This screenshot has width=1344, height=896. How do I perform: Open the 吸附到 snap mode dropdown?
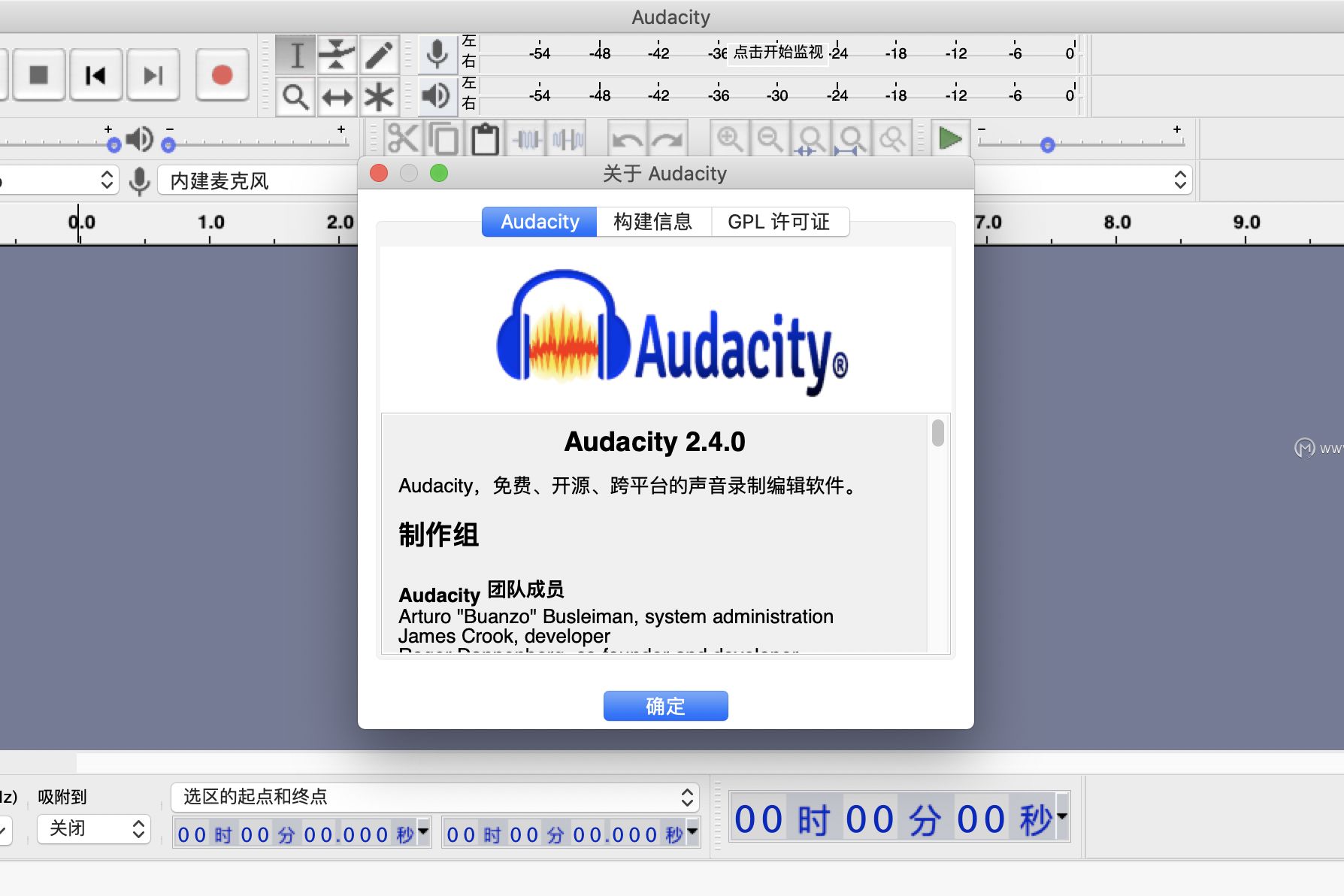coord(93,828)
